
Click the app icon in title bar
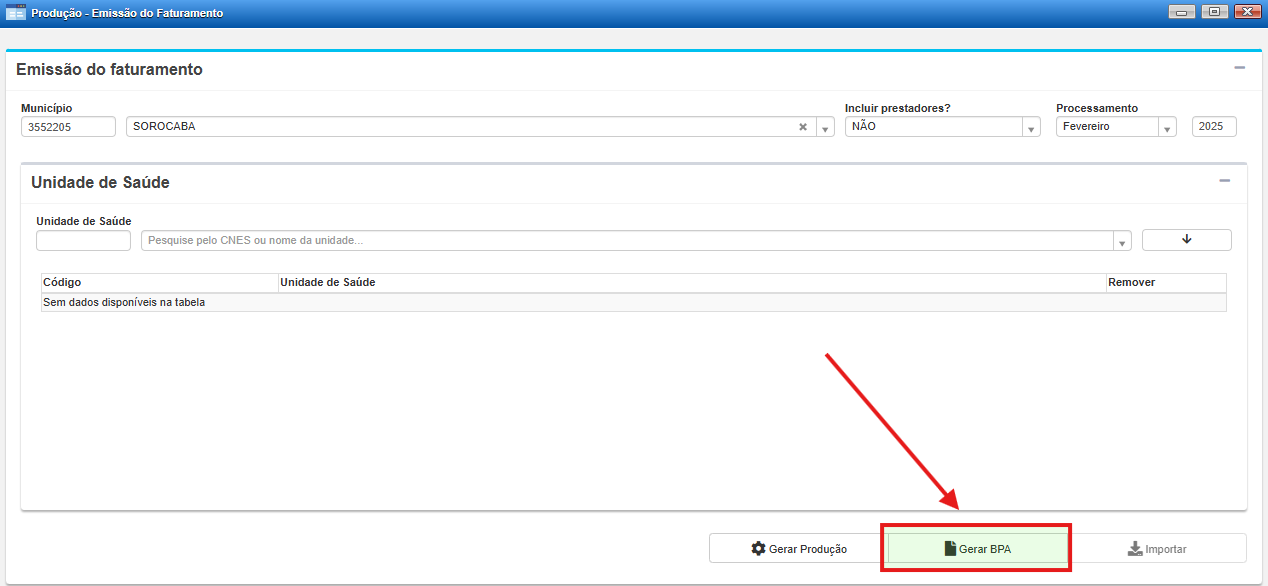pyautogui.click(x=16, y=13)
